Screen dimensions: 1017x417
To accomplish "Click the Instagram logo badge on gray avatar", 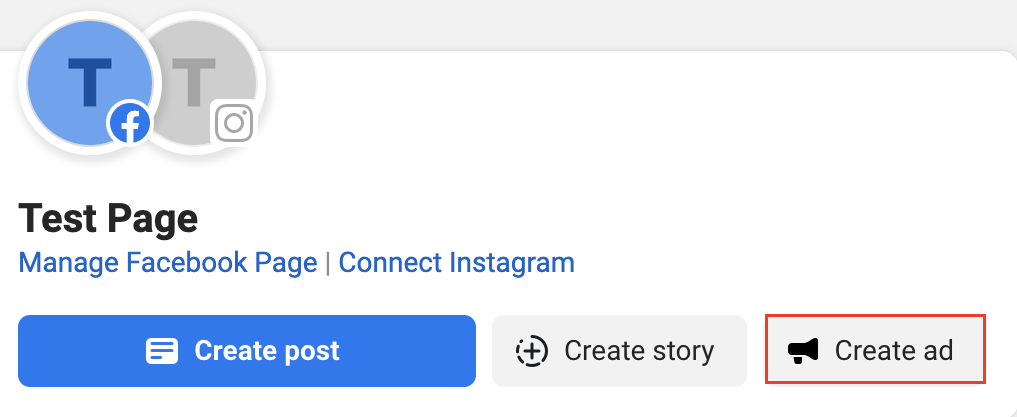I will point(233,123).
